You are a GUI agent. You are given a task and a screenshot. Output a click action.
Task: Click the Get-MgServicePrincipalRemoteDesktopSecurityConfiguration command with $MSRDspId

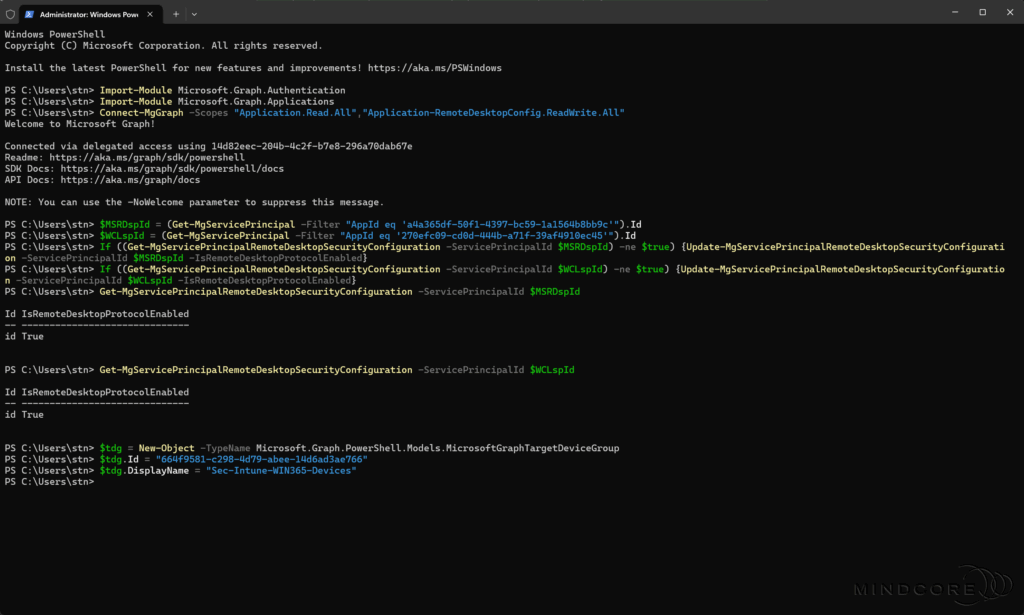coord(340,292)
